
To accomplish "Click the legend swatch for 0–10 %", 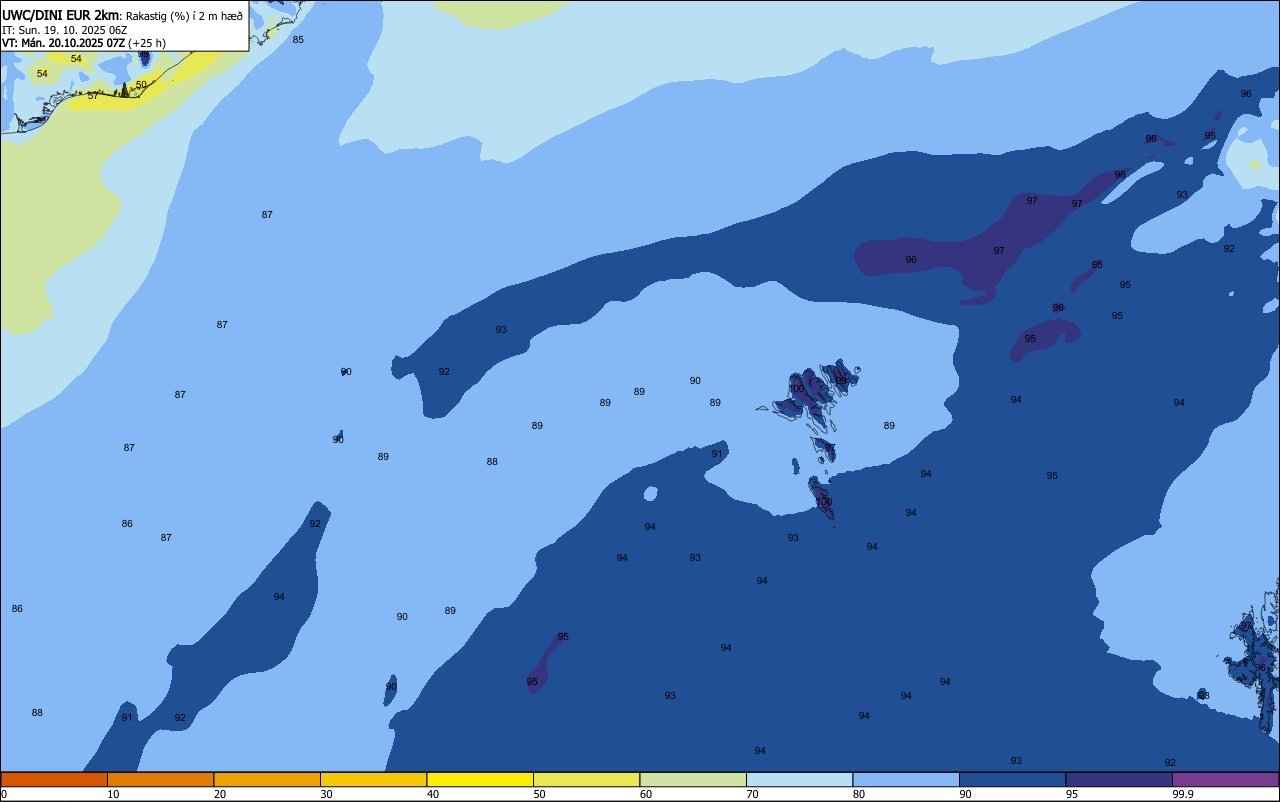I will 54,779.
